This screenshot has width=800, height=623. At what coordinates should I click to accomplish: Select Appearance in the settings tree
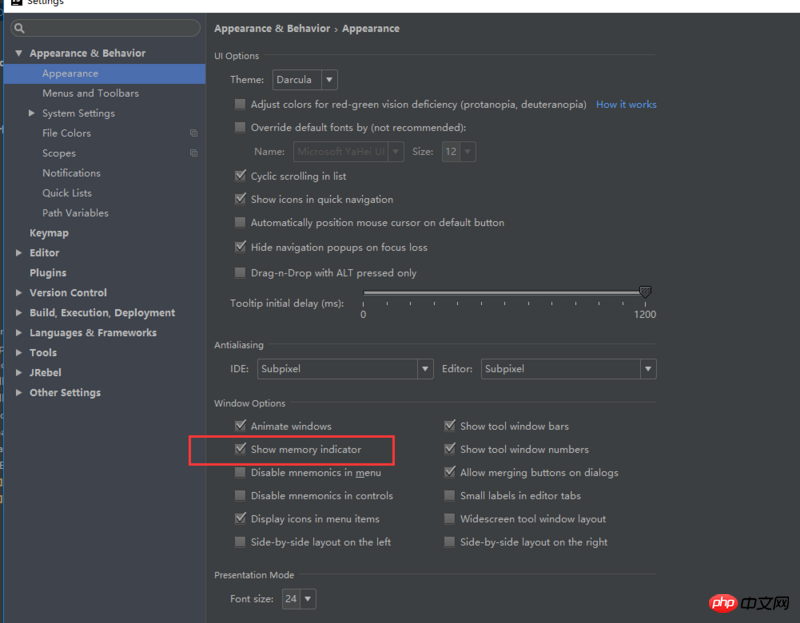click(105, 73)
